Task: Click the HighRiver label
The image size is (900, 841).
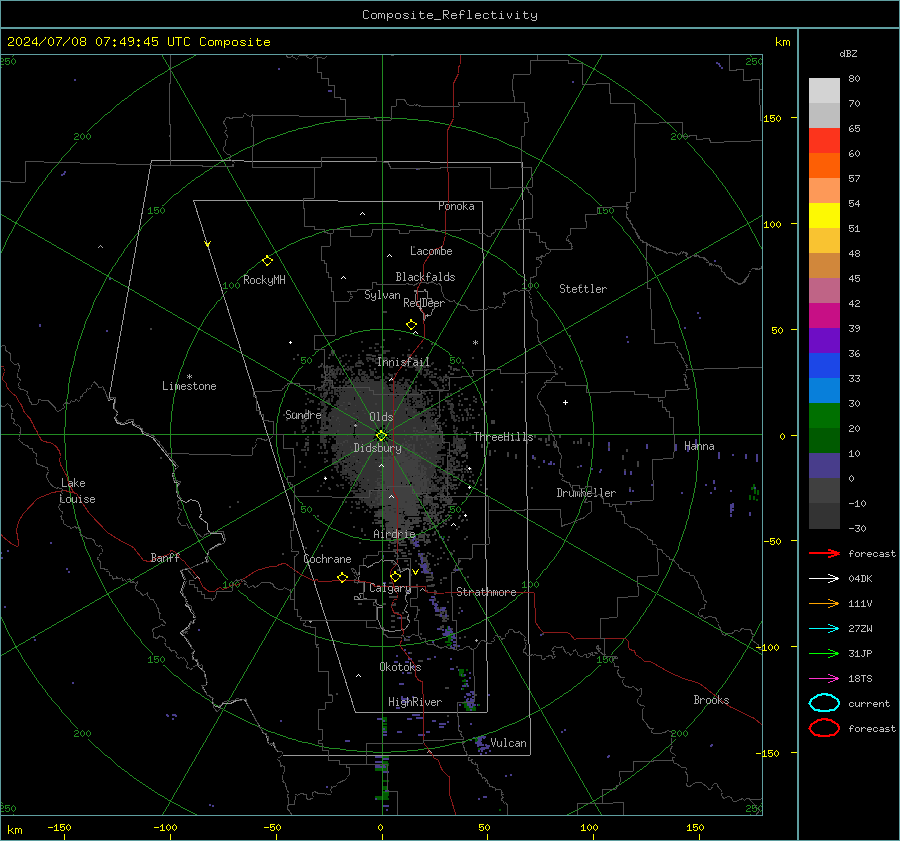Action: [415, 702]
